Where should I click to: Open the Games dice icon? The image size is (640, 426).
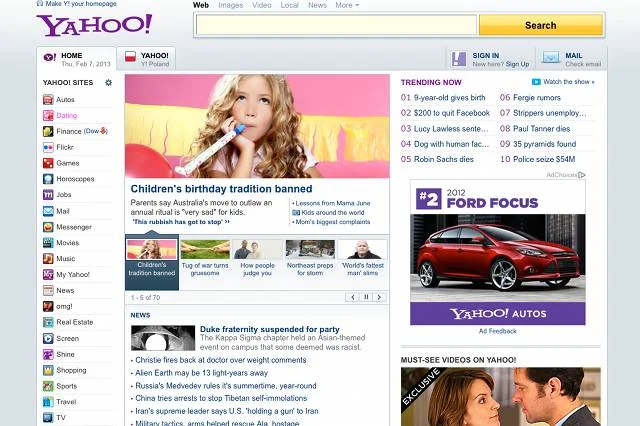click(x=48, y=163)
